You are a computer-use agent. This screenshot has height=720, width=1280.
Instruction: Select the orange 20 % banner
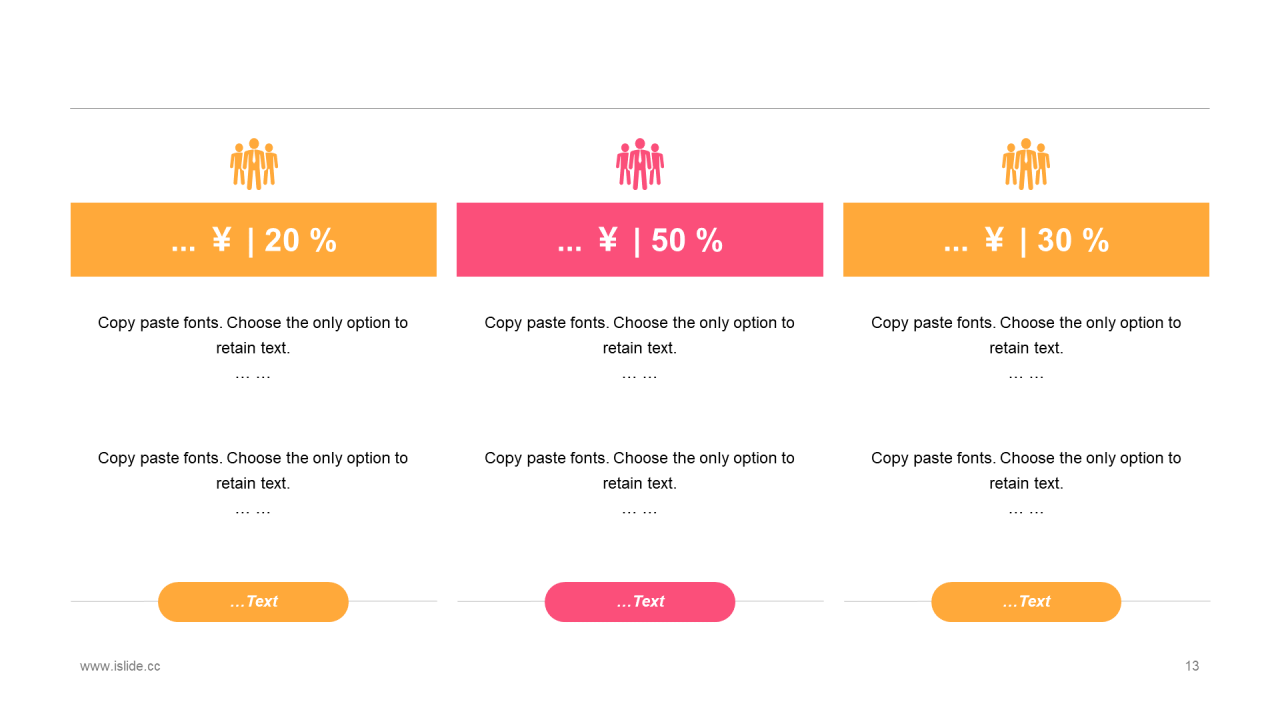pos(253,240)
